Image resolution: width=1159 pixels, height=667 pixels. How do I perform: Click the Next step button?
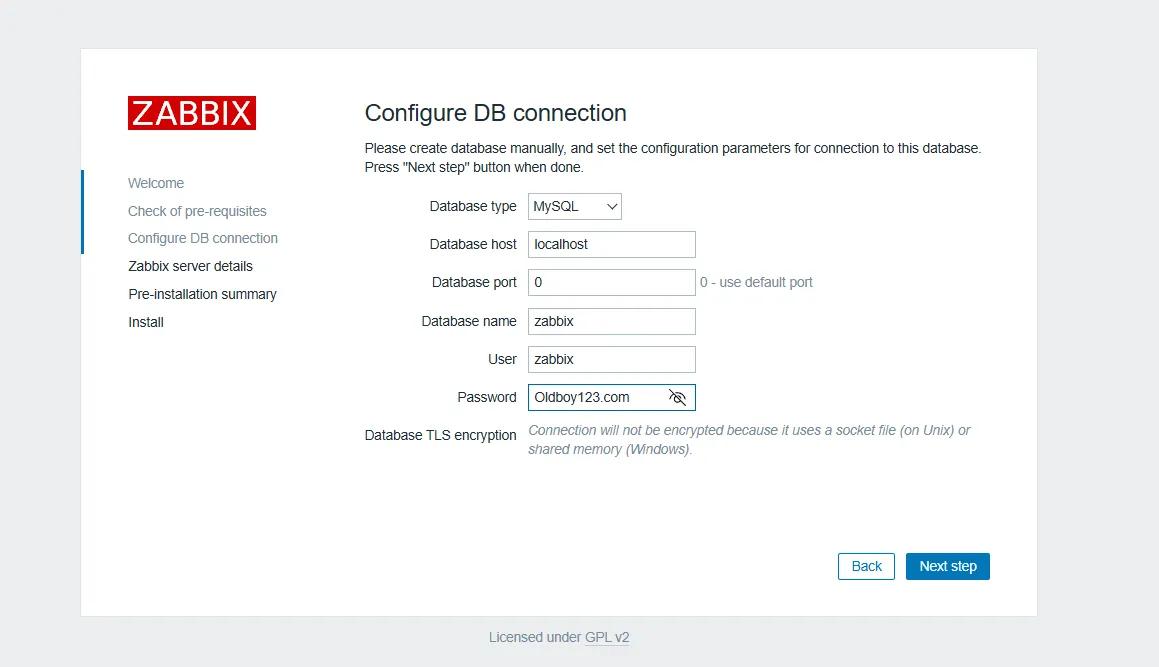947,566
